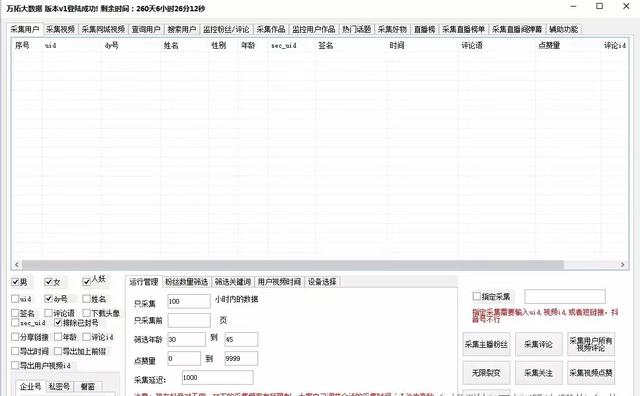This screenshot has height=396, width=640.
Task: Switch to the 筛选关键词 tab
Action: (233, 282)
